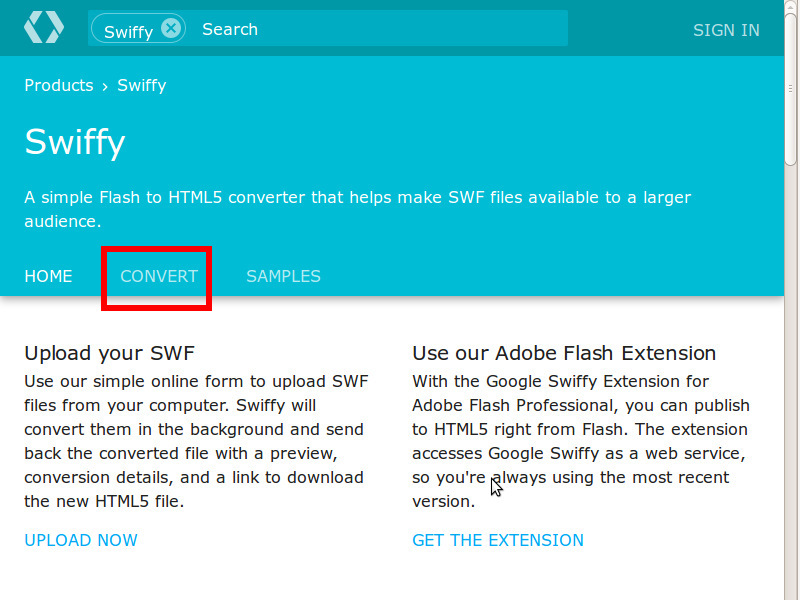Click the Swiffy search chip label
The height and width of the screenshot is (600, 800).
pyautogui.click(x=128, y=32)
